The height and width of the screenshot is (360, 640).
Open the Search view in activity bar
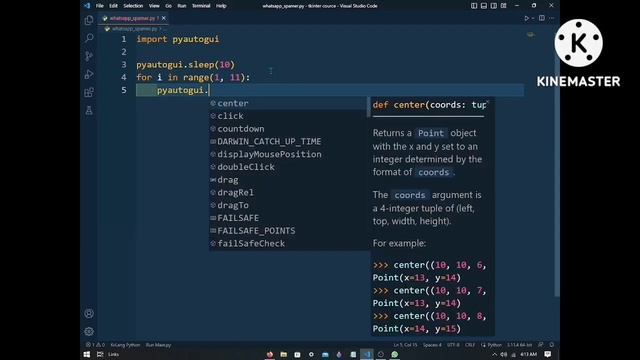89,38
